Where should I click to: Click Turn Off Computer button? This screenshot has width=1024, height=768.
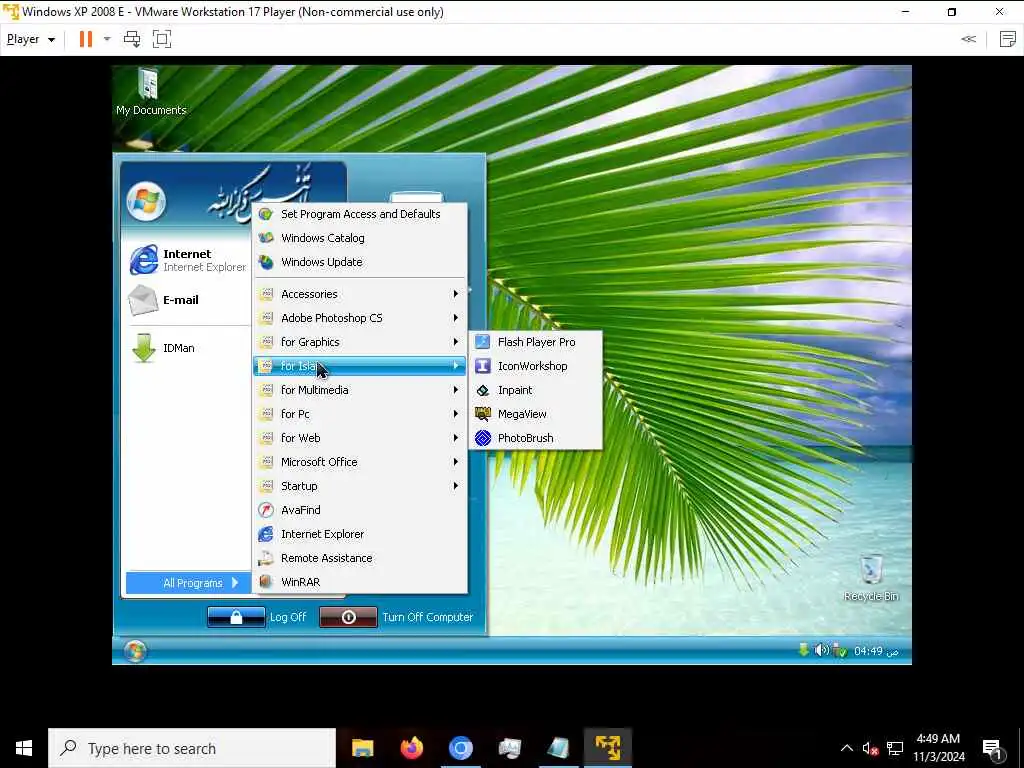(396, 617)
